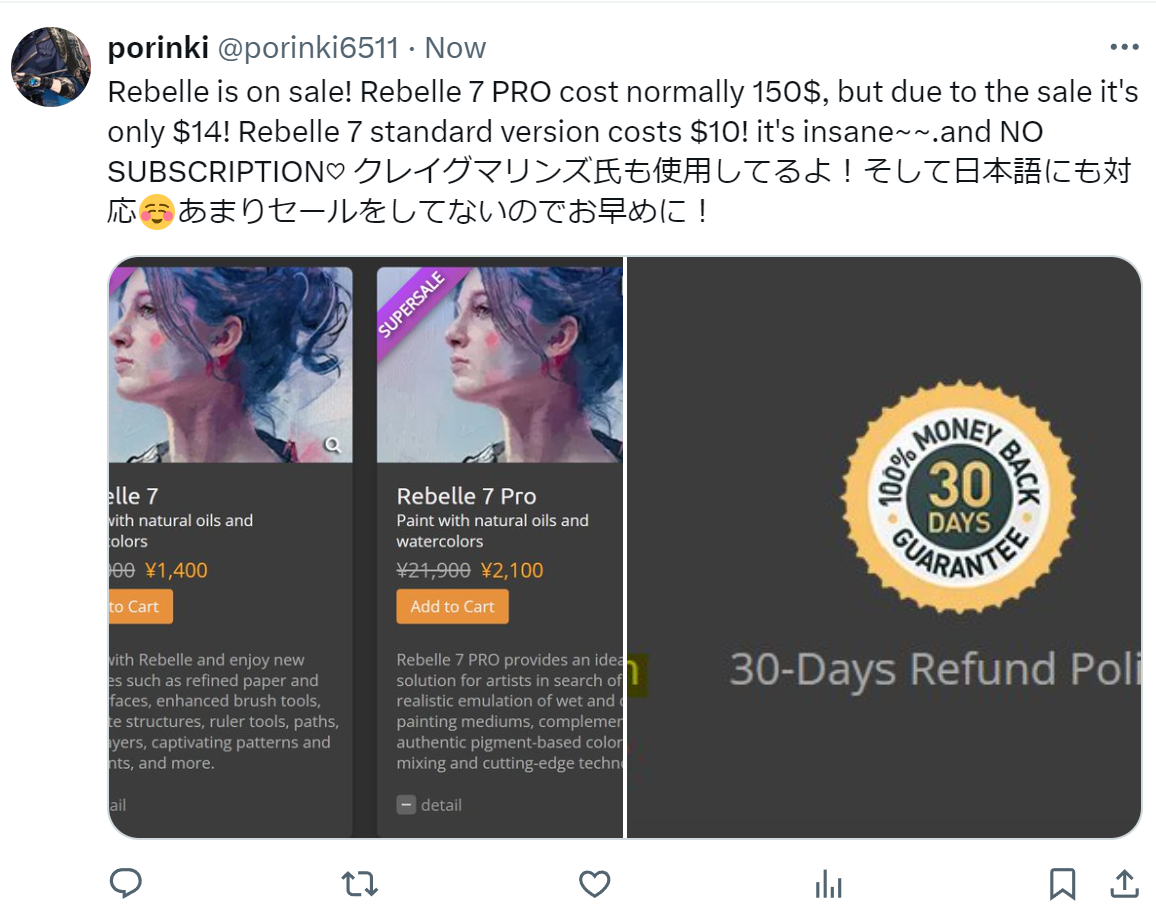Click the magnifier icon on Rebelle 7 artwork
Screen dimensions: 1156x911
[x=333, y=445]
